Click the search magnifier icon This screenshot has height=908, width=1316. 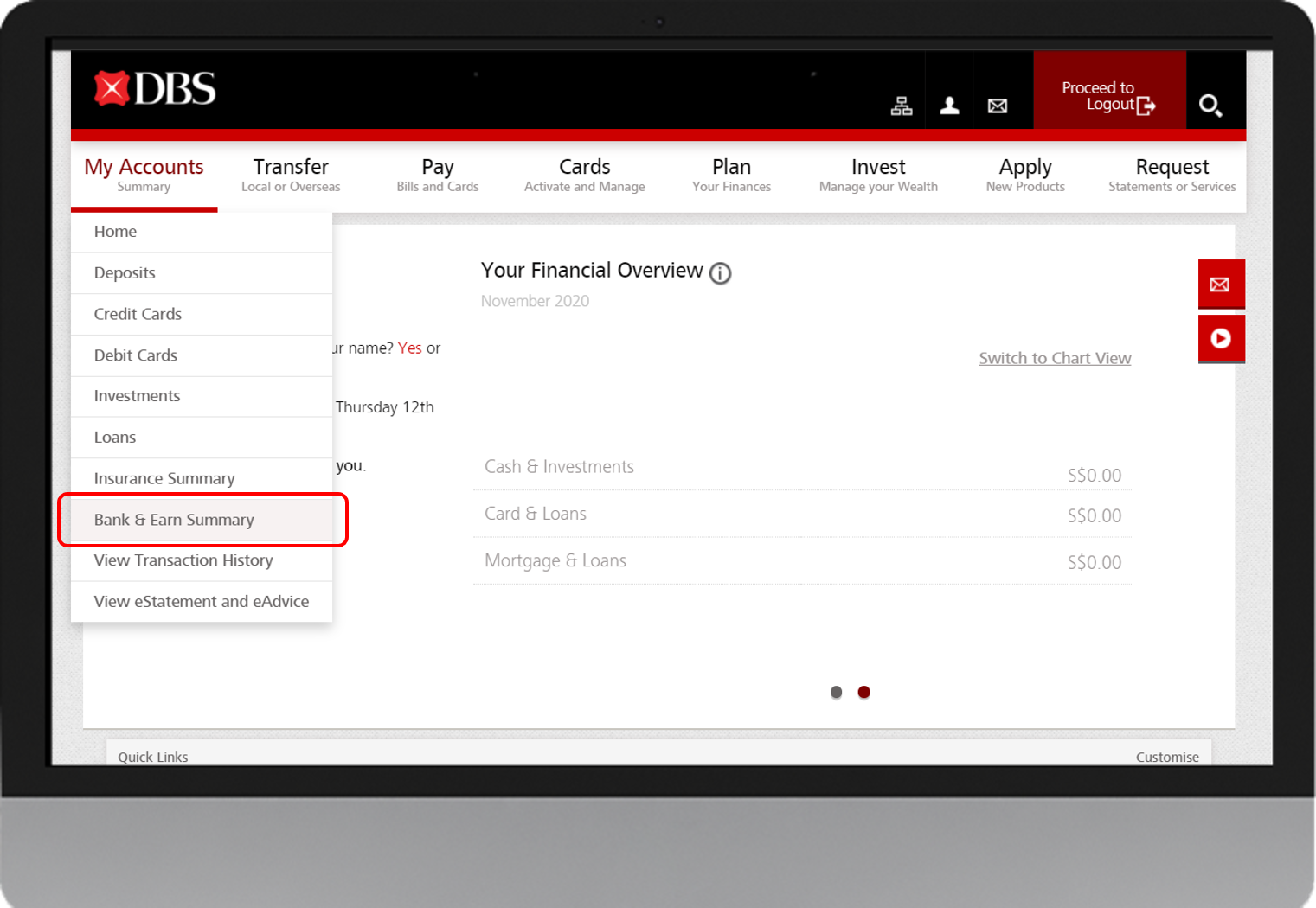1211,105
